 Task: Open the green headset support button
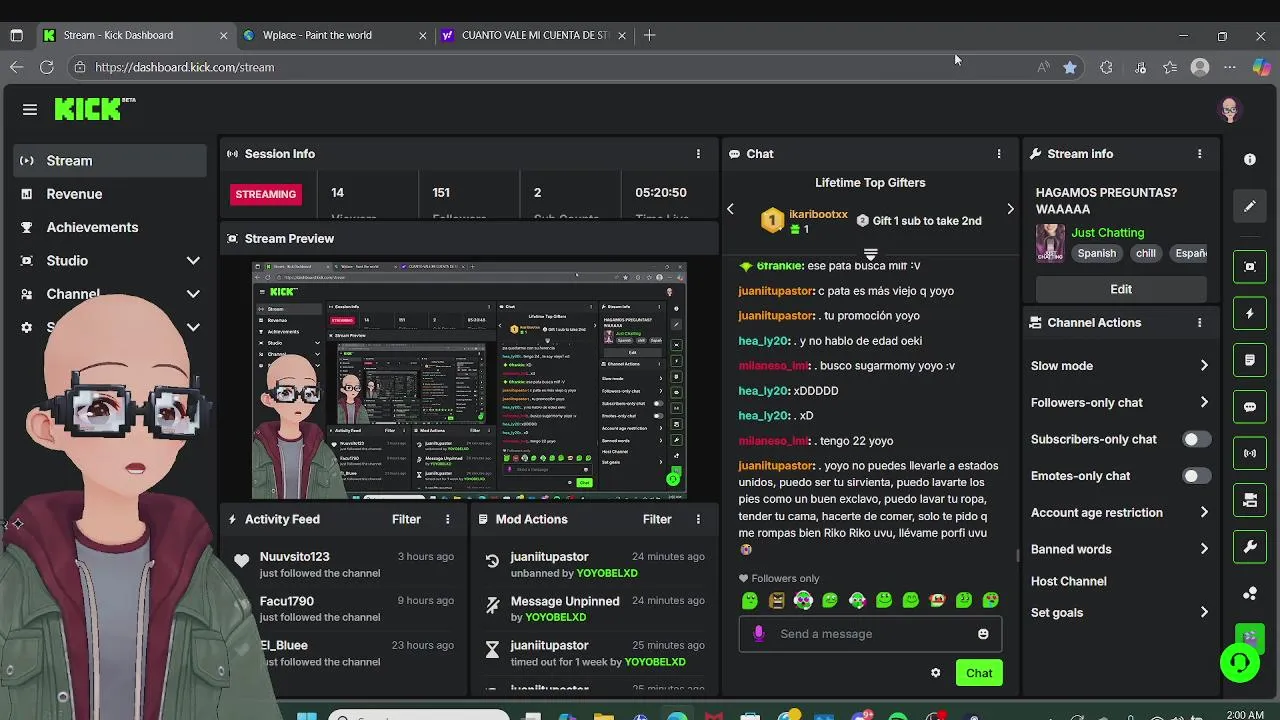(x=1239, y=662)
